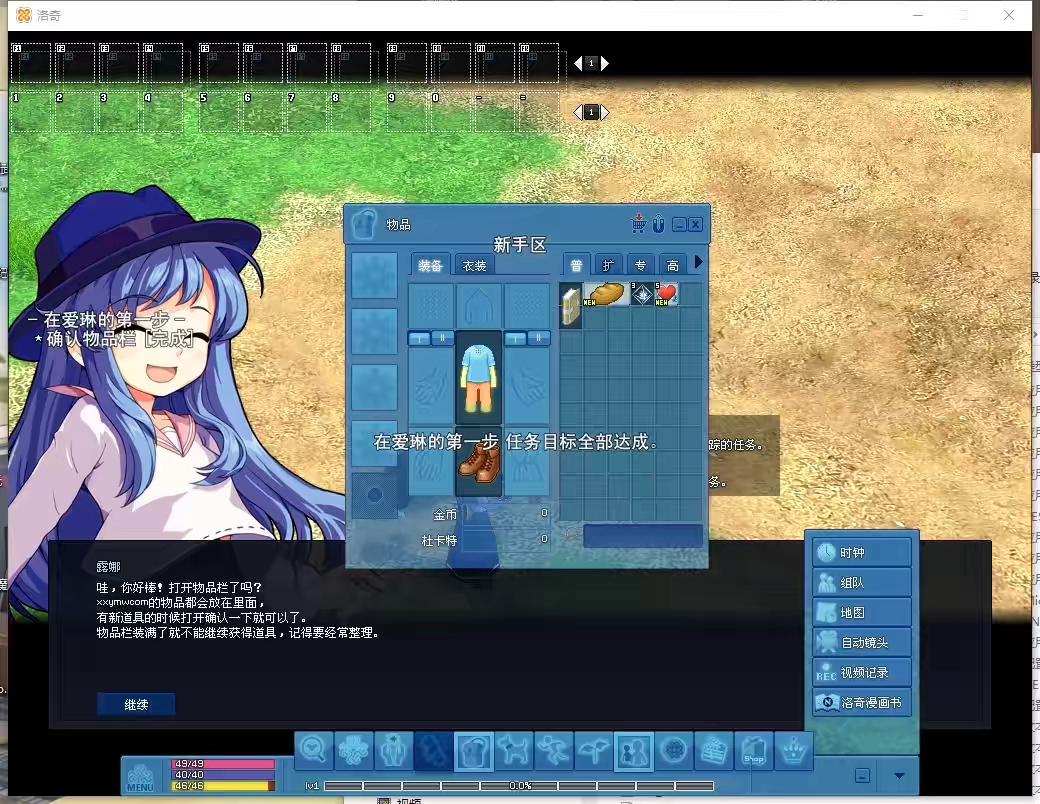Show more inventory tabs with right arrow
Image resolution: width=1040 pixels, height=804 pixels.
coord(698,263)
